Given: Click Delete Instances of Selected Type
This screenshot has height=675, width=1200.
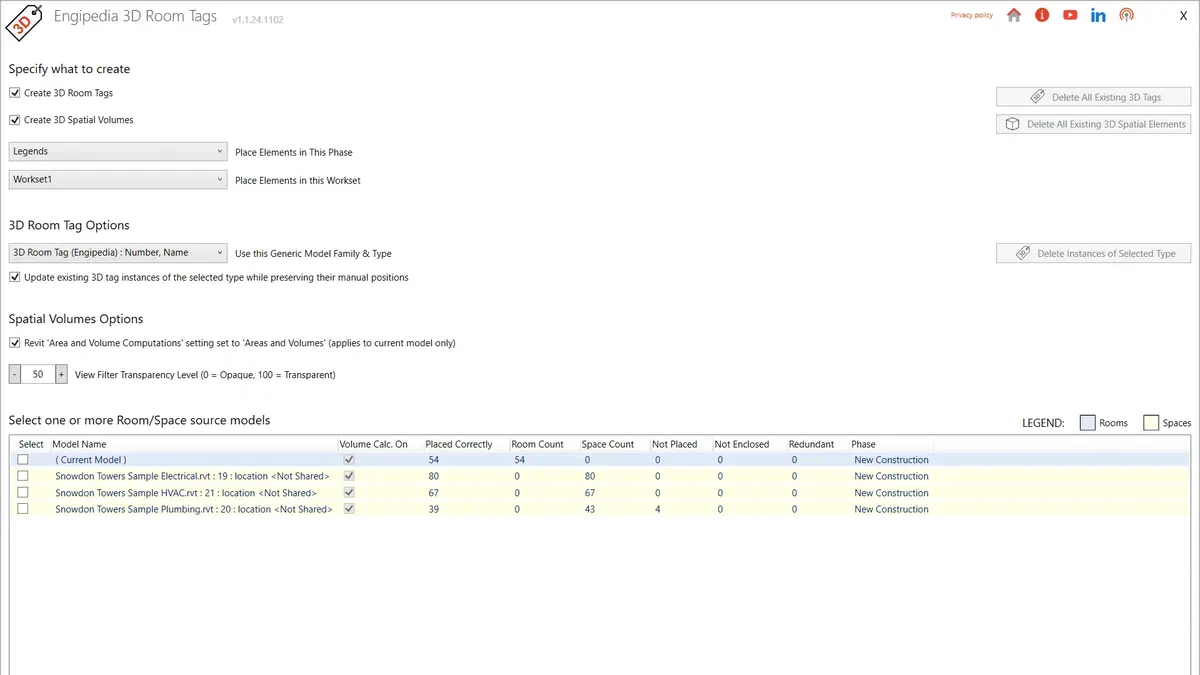Looking at the screenshot, I should tap(1093, 253).
